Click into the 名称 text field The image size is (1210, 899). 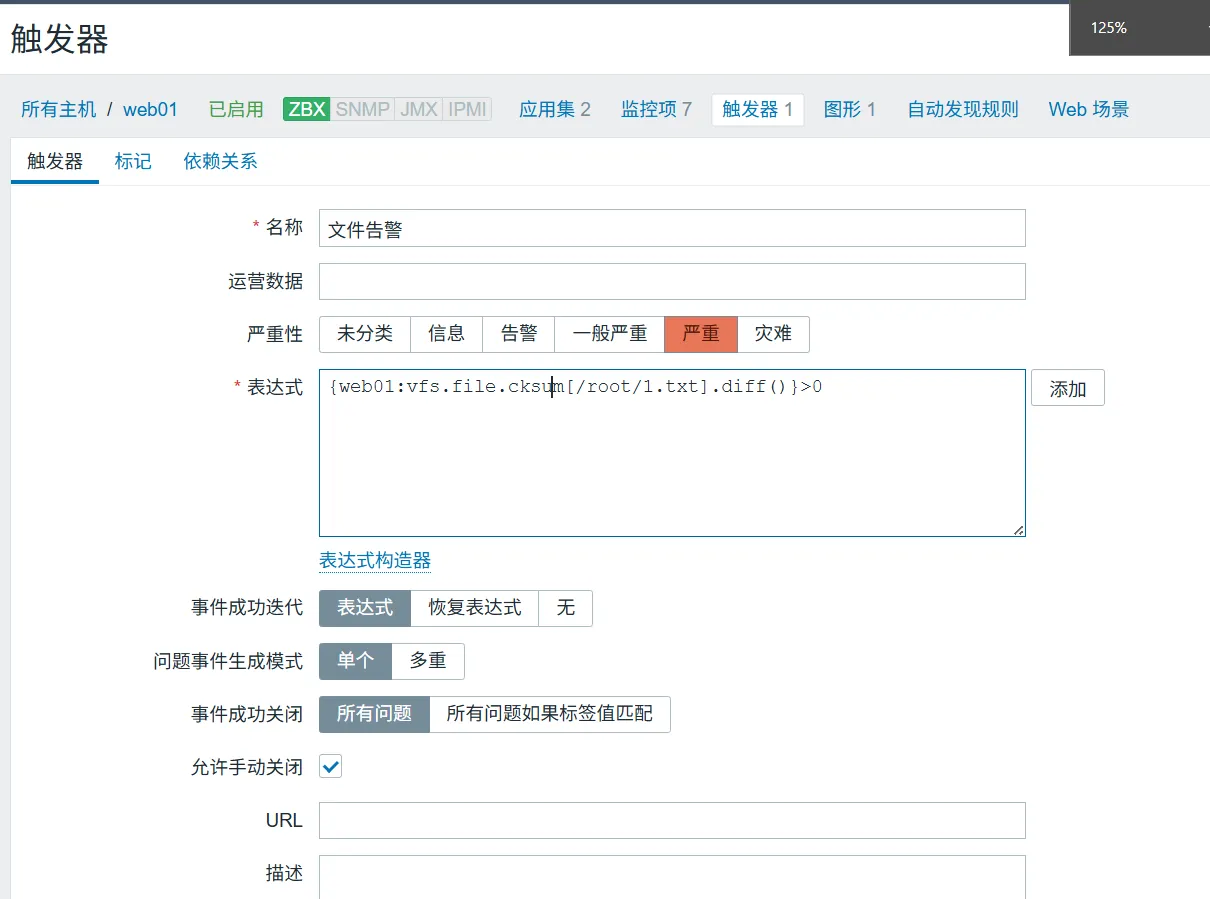tap(672, 228)
